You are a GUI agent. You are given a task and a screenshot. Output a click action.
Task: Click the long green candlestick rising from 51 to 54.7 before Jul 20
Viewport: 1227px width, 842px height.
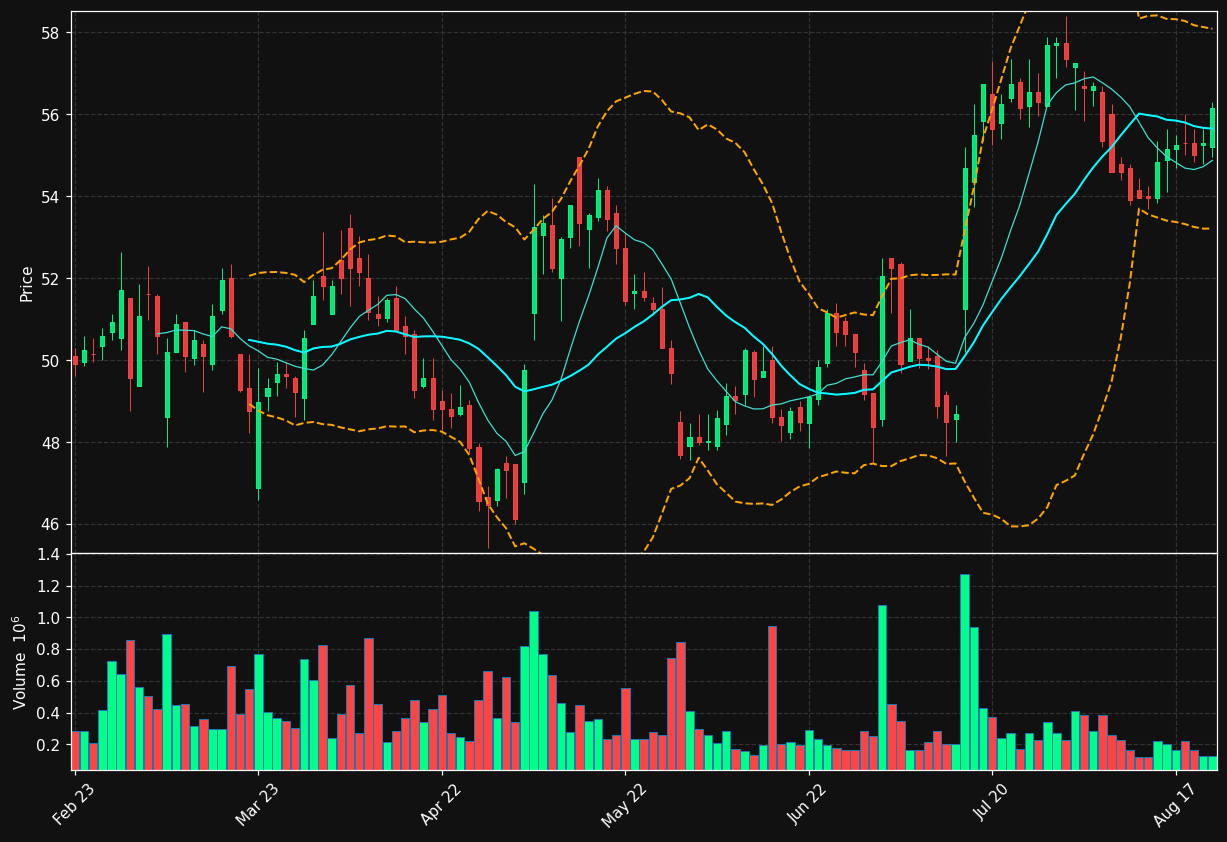coord(965,239)
